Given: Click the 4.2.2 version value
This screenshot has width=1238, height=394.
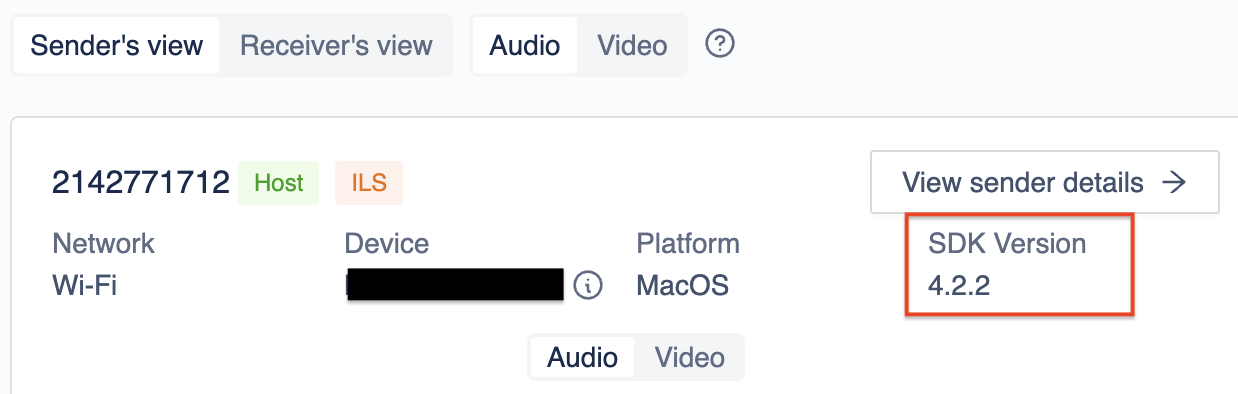Looking at the screenshot, I should pyautogui.click(x=958, y=286).
